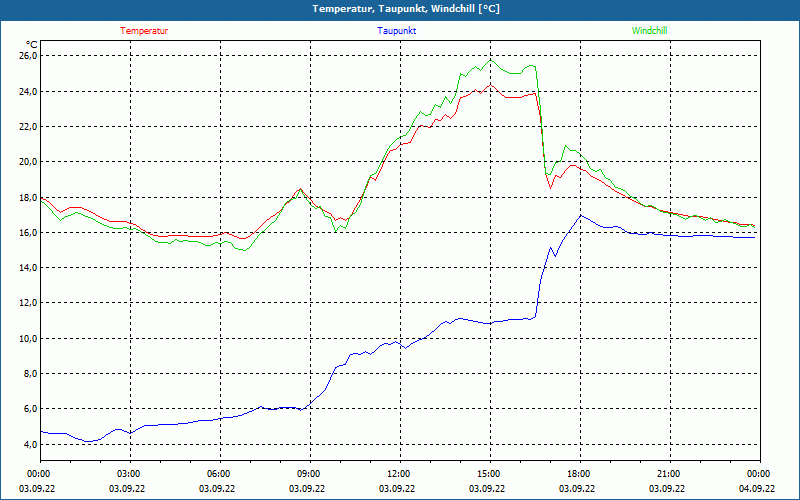Click the "03.09.22" date under 21:00

point(667,488)
